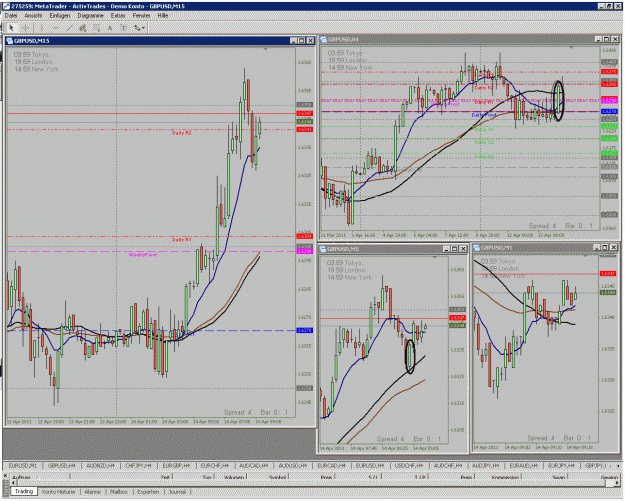This screenshot has width=625, height=501.
Task: Switch to CHFJPY,H4 chart tab
Action: [x=138, y=466]
